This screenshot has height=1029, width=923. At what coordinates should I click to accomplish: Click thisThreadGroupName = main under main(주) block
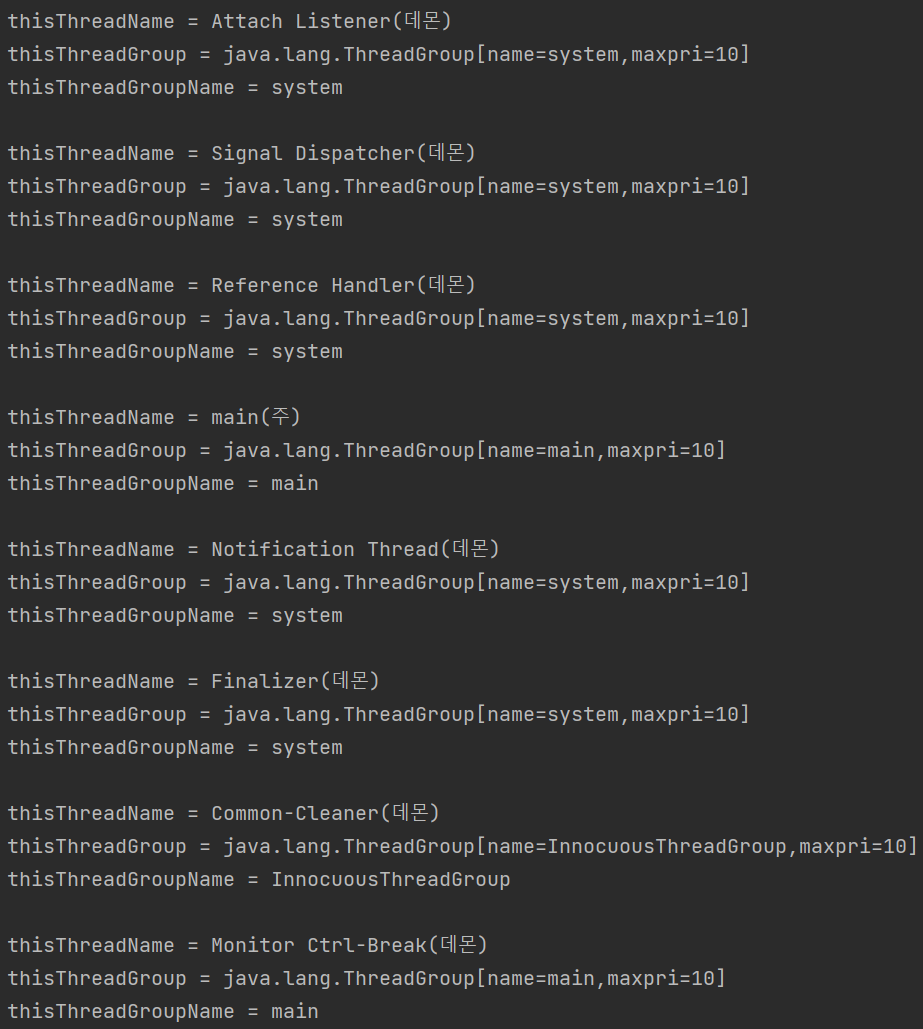pos(163,483)
